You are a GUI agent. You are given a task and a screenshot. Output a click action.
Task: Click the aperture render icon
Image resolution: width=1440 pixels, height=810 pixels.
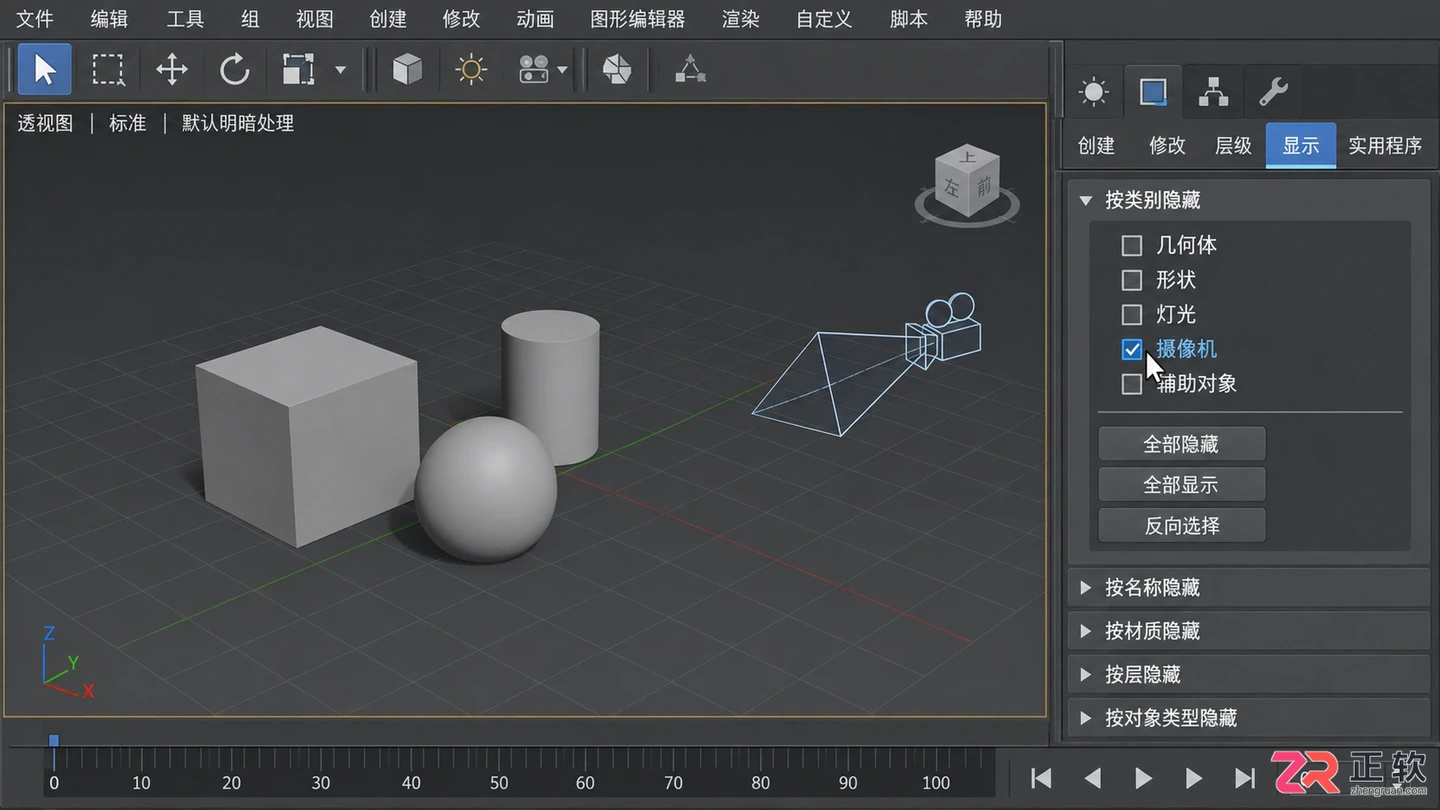pyautogui.click(x=617, y=69)
